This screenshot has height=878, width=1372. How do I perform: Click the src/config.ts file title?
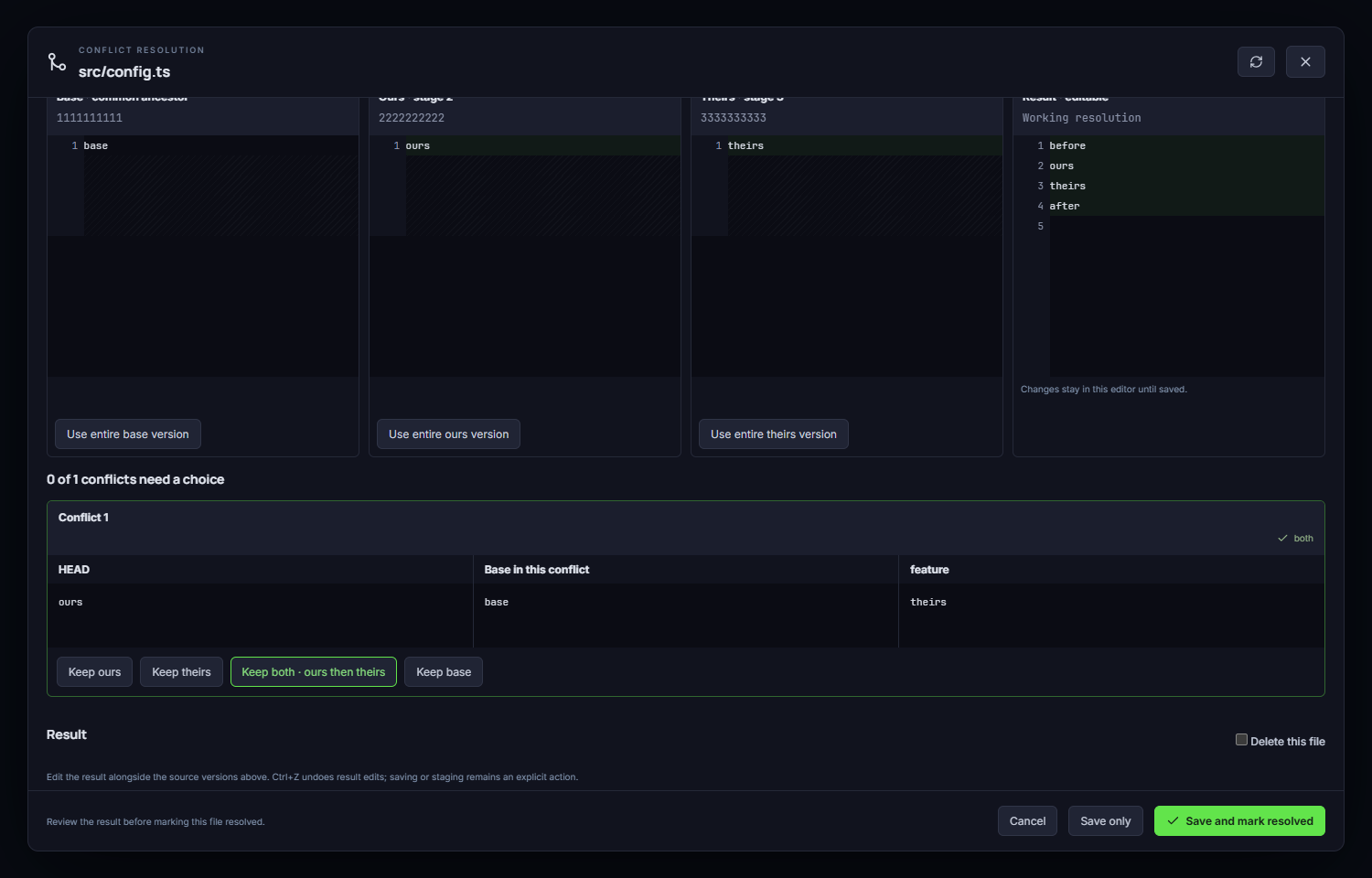point(124,72)
